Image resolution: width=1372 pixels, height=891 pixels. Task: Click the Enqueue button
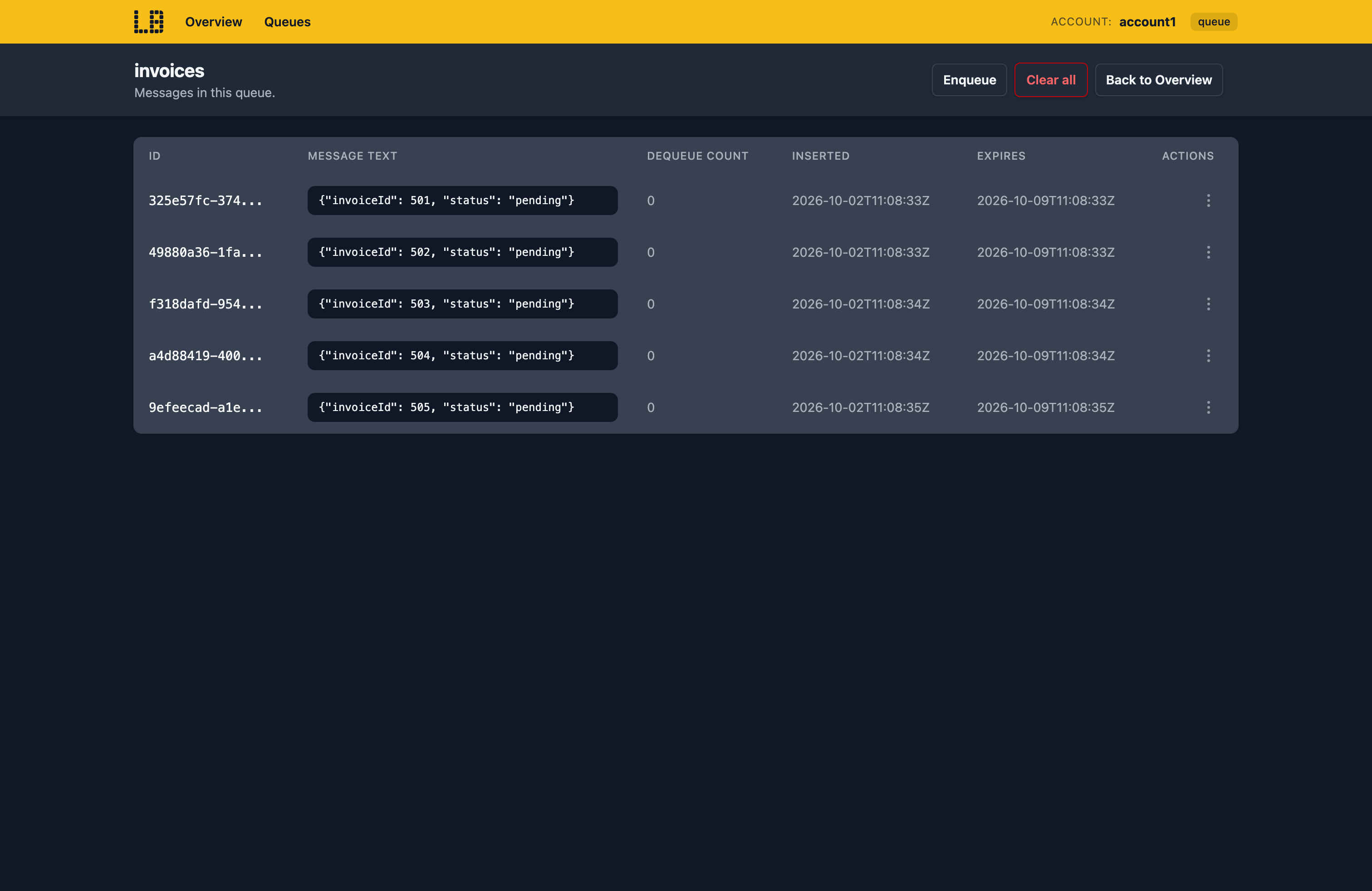click(x=969, y=80)
